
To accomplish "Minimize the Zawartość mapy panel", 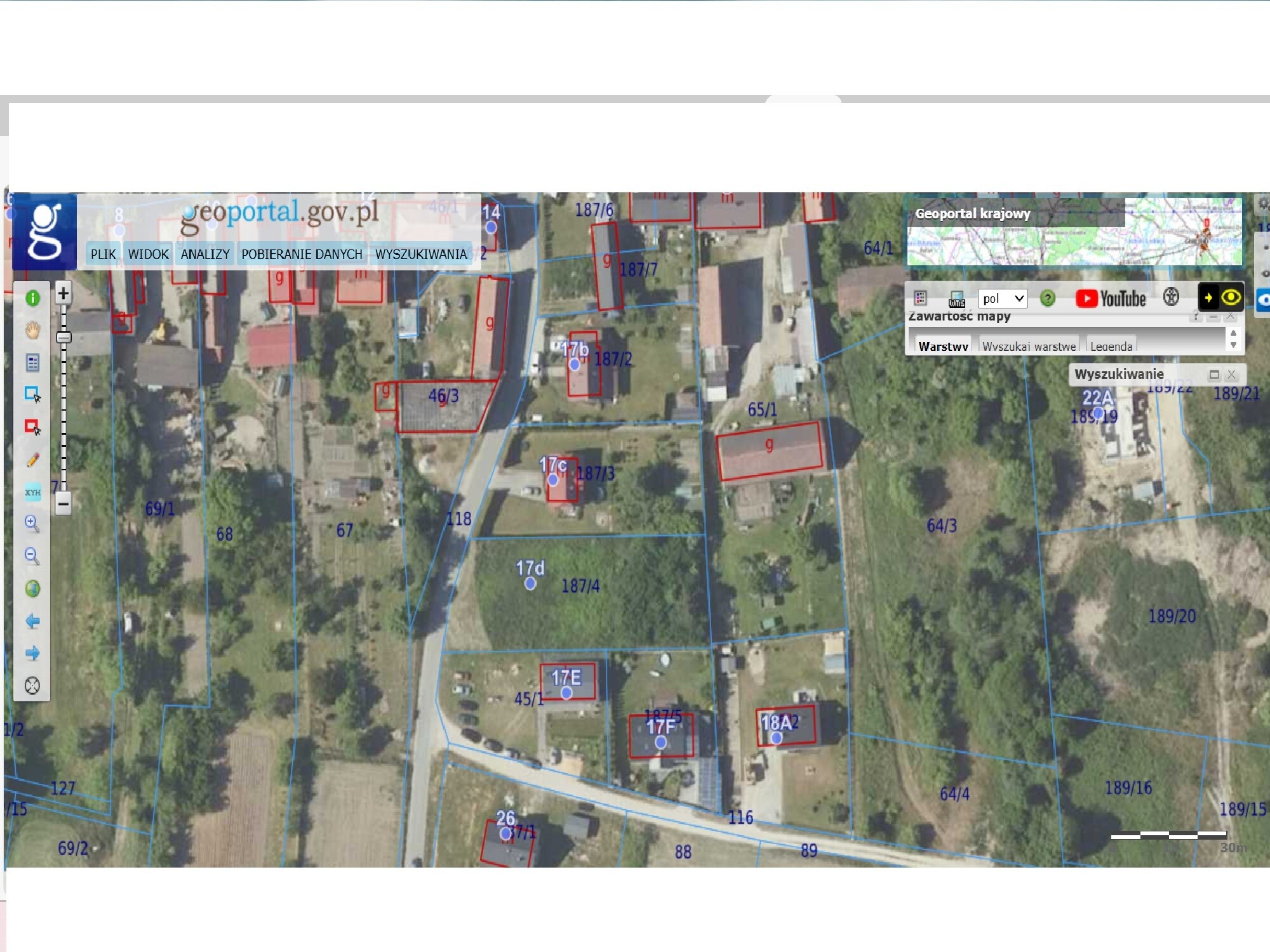I will click(x=1213, y=316).
